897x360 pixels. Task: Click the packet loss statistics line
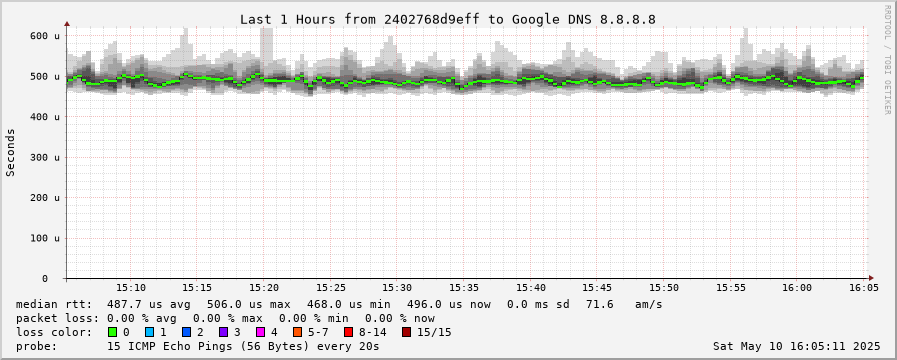click(x=225, y=318)
